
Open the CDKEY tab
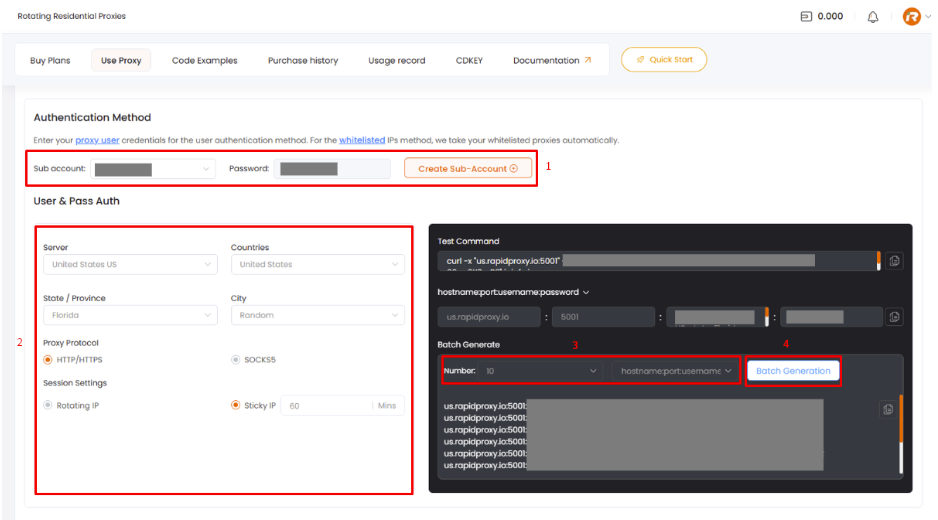tap(469, 60)
